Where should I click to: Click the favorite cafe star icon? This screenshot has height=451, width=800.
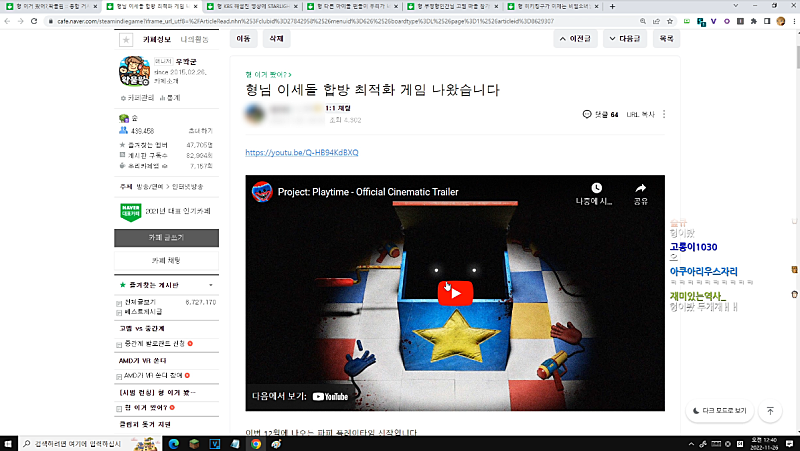pyautogui.click(x=126, y=39)
